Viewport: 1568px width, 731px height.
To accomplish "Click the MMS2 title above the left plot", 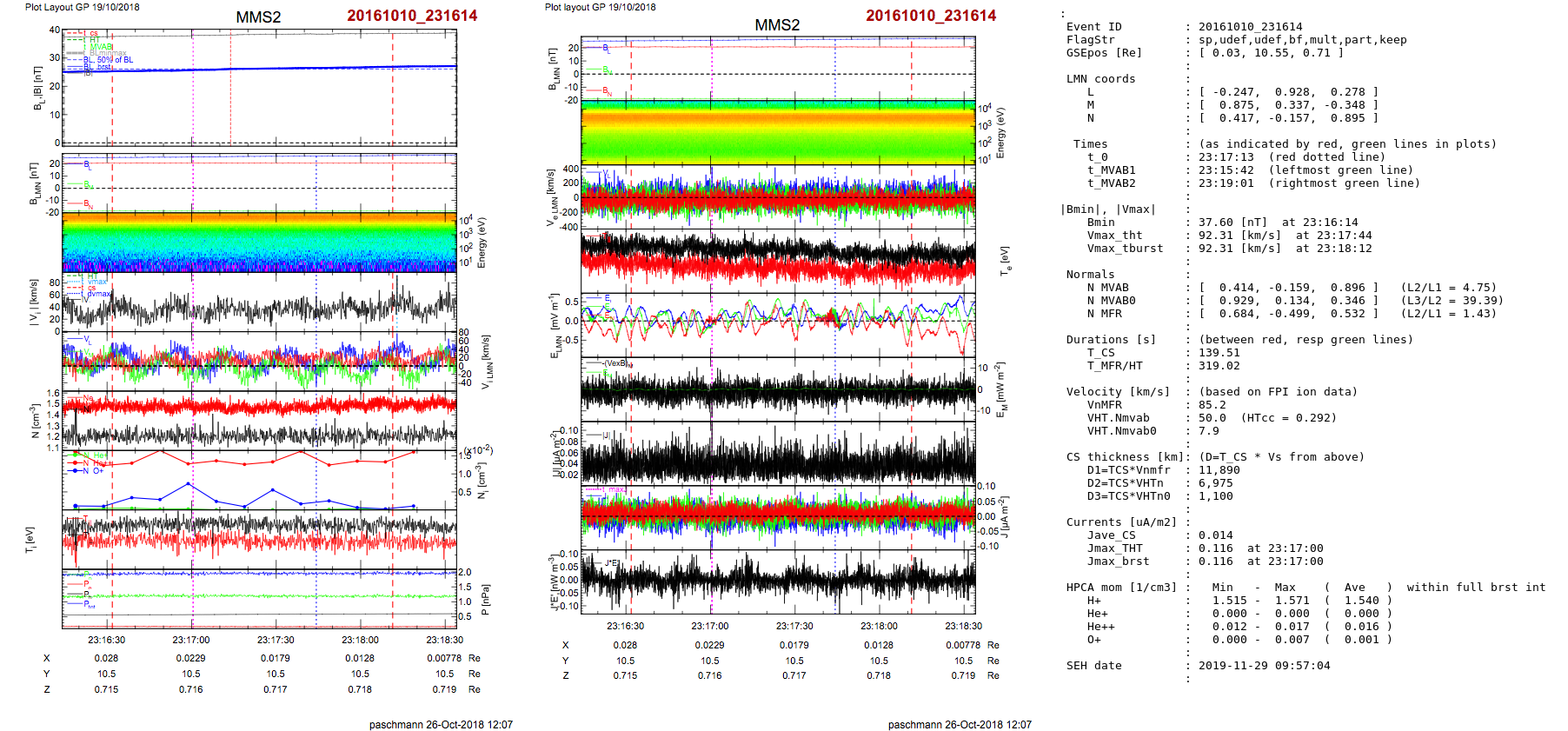I will (258, 17).
